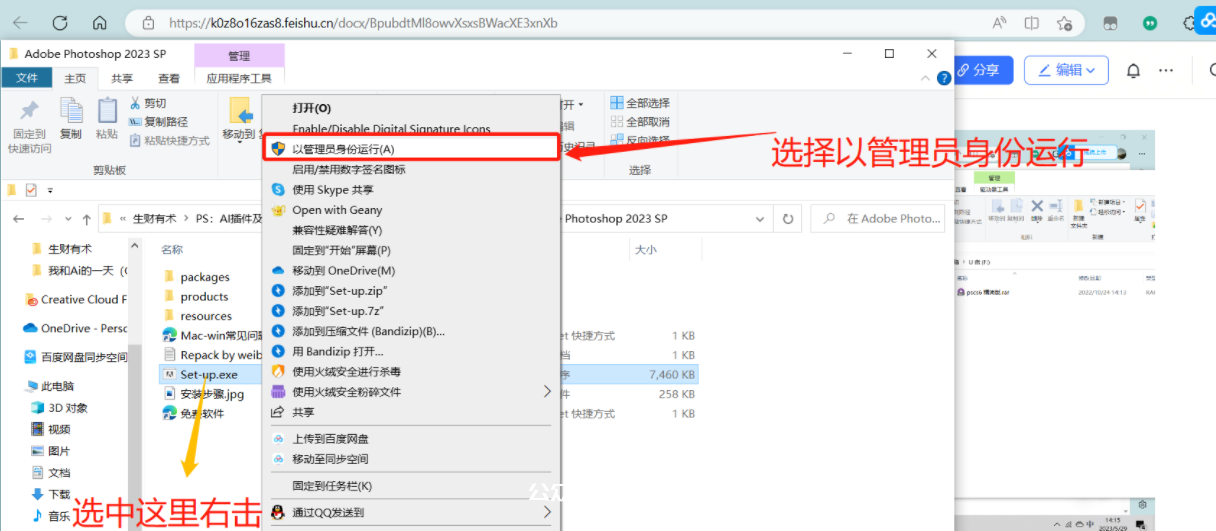Click the read aloud icon in address bar
This screenshot has width=1216, height=531.
point(1000,22)
